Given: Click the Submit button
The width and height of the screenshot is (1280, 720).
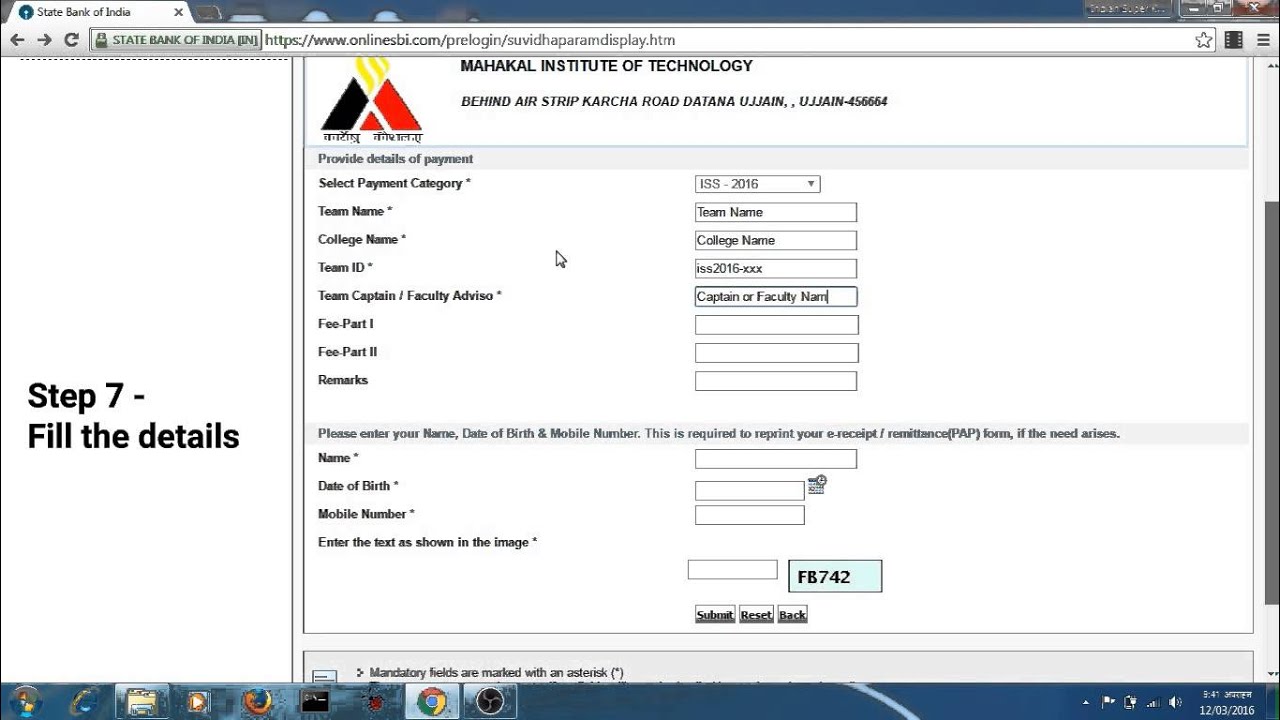Looking at the screenshot, I should [715, 614].
